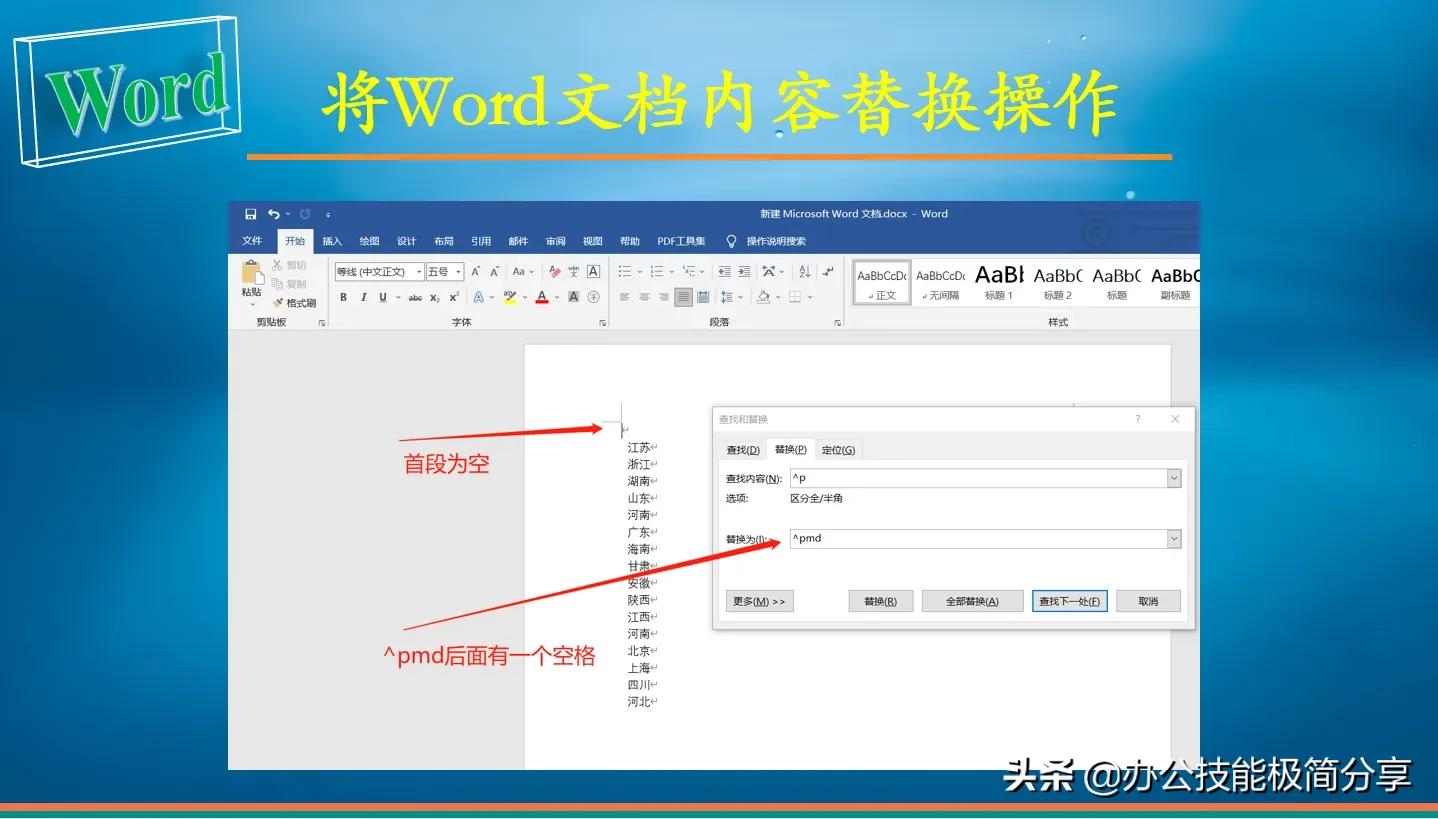Click the superscript x² icon
This screenshot has height=819, width=1438.
(x=454, y=297)
